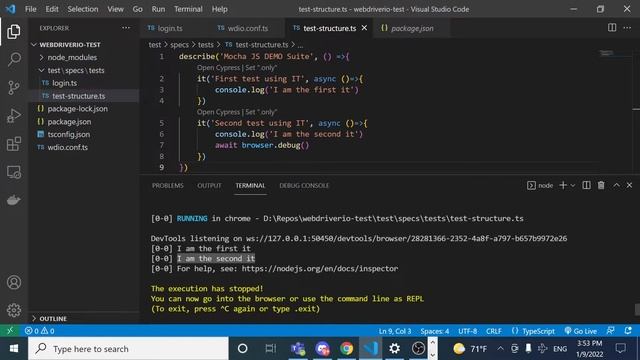Open the Go menu
The width and height of the screenshot is (640, 360).
(x=138, y=9)
